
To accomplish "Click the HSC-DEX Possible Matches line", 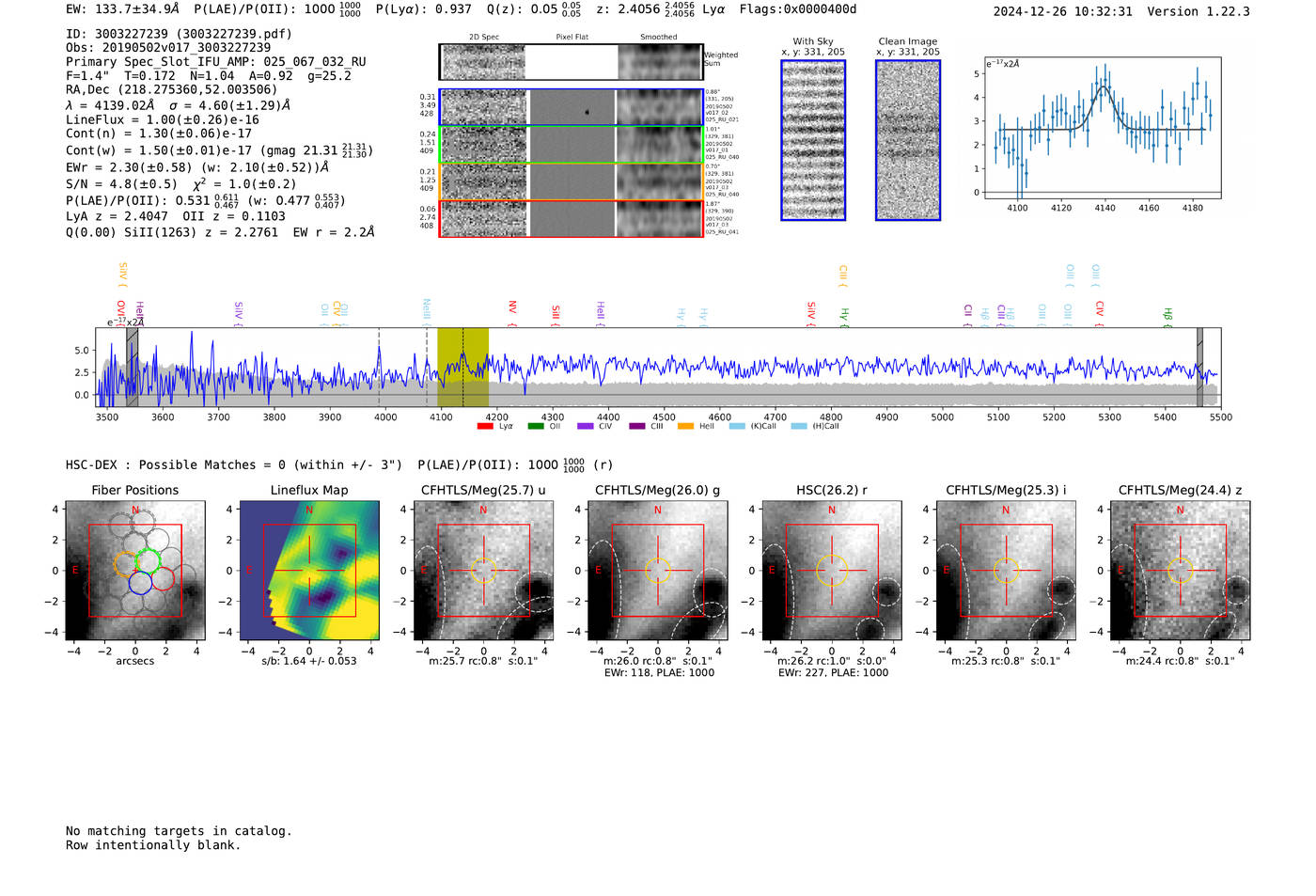I will point(338,464).
